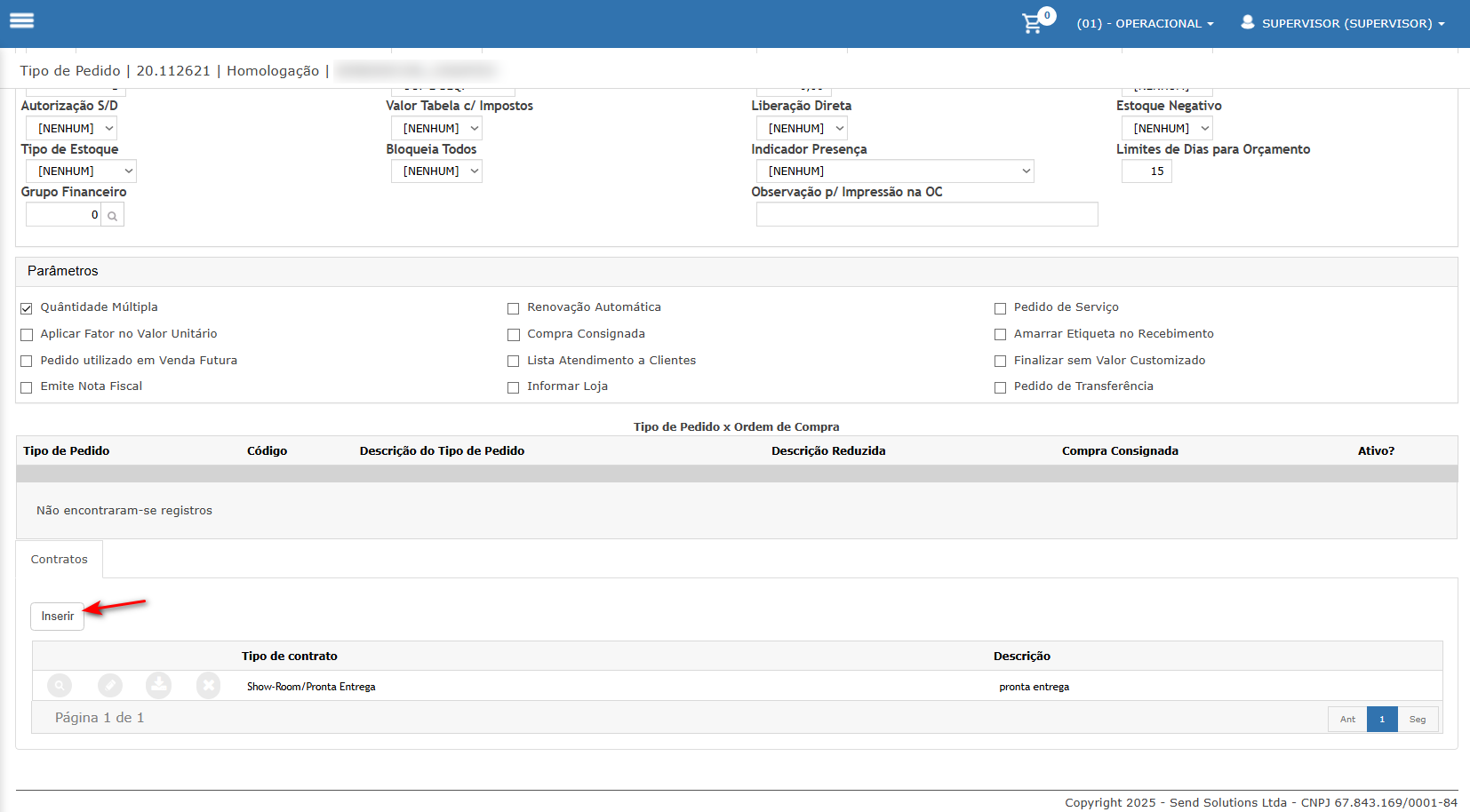Click the 'Página 1 de 1' text
This screenshot has width=1470, height=812.
pos(100,718)
